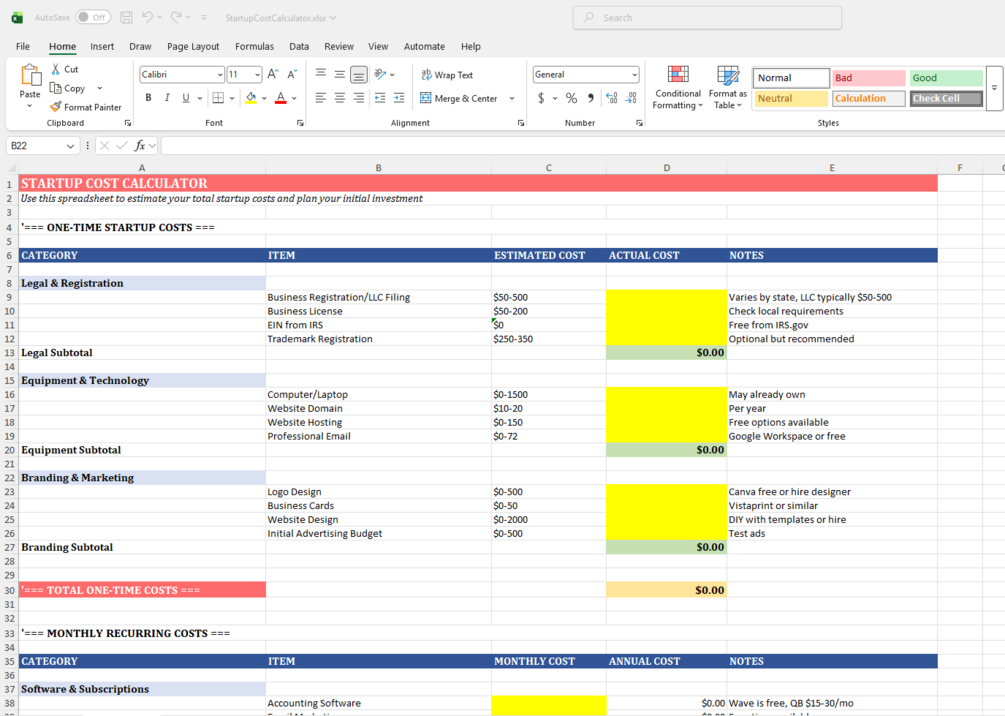Toggle AutoSave switch on
This screenshot has height=716, width=1005.
(x=92, y=17)
